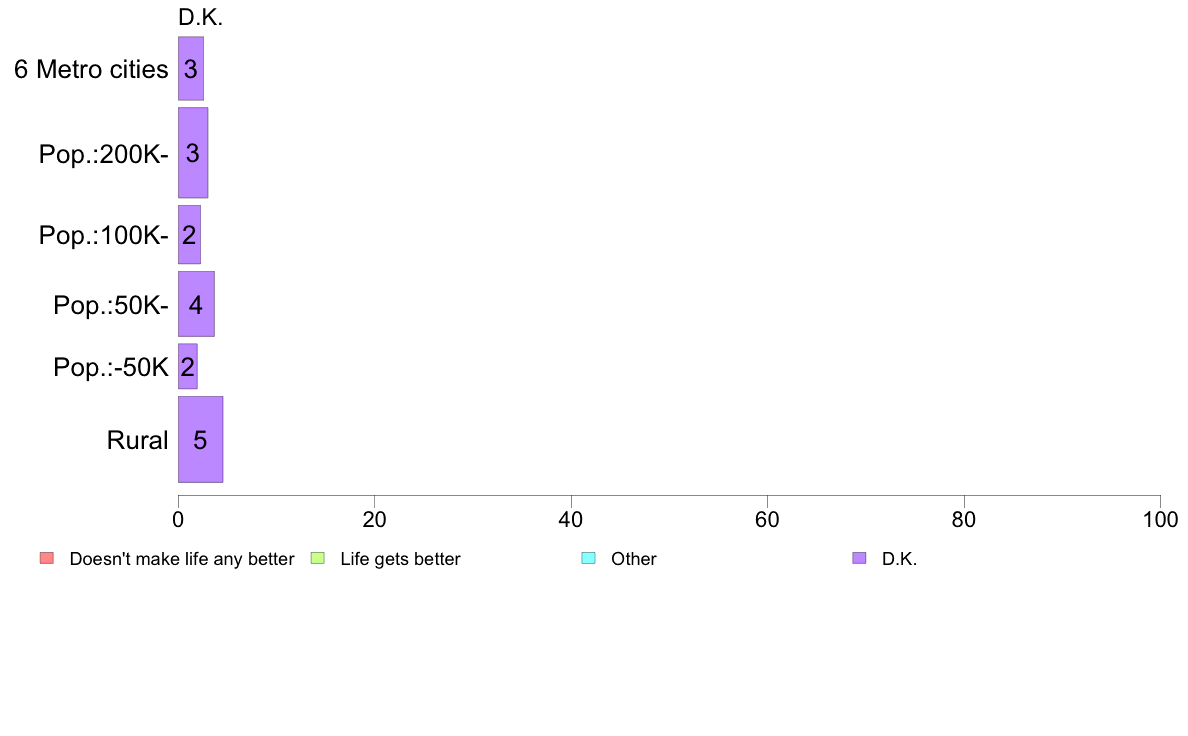
Task: Click the red Doesn't make life any better swatch
Action: pyautogui.click(x=47, y=559)
